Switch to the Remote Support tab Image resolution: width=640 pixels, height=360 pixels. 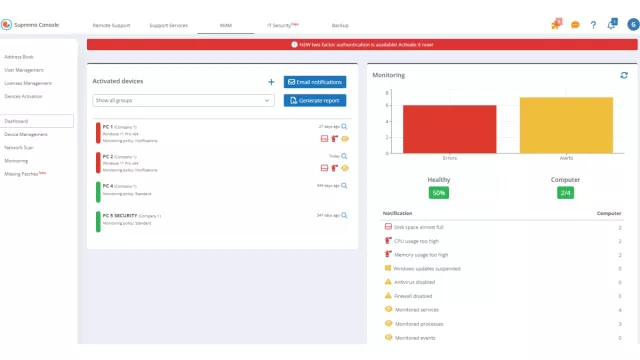111,25
